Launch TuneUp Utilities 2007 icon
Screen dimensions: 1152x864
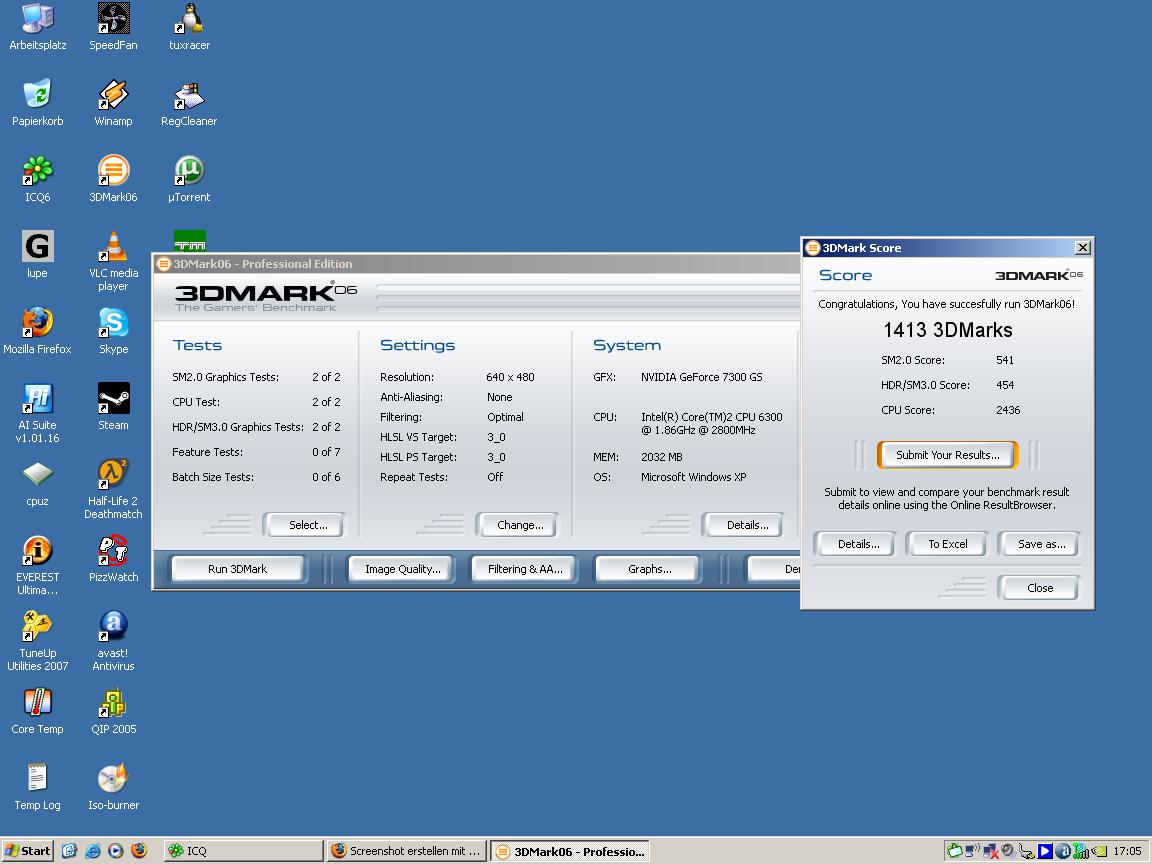coord(37,641)
